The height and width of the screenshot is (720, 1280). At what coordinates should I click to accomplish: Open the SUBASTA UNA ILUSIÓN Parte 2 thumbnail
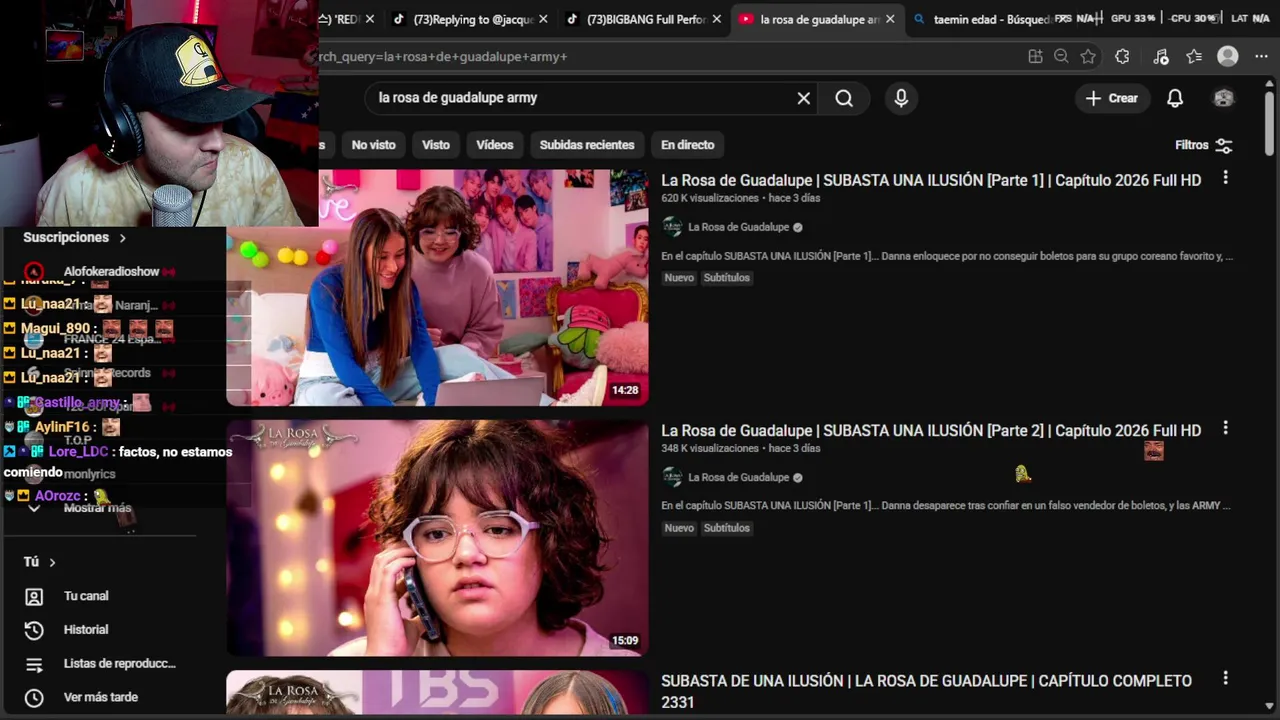[437, 538]
